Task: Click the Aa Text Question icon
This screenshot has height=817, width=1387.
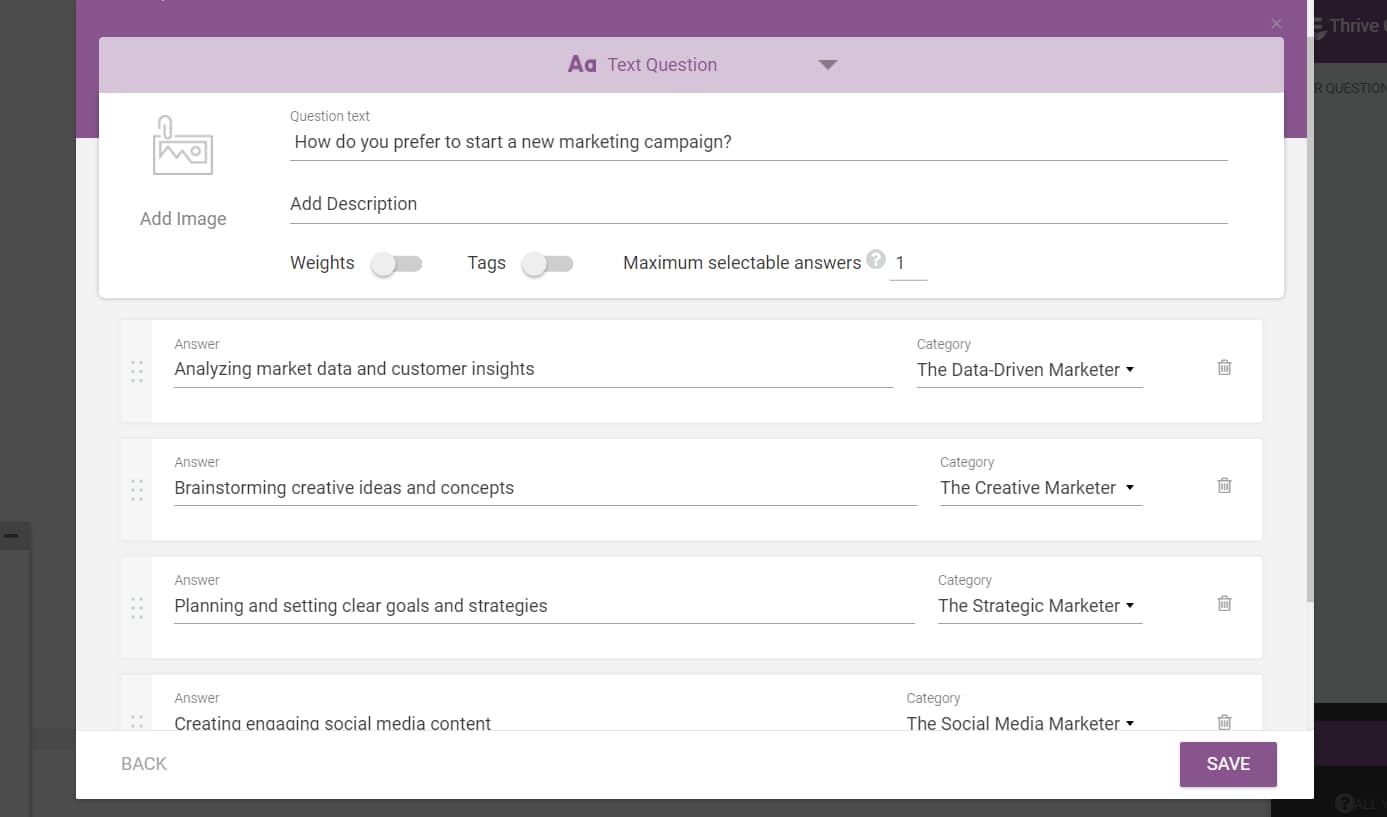Action: (x=583, y=63)
